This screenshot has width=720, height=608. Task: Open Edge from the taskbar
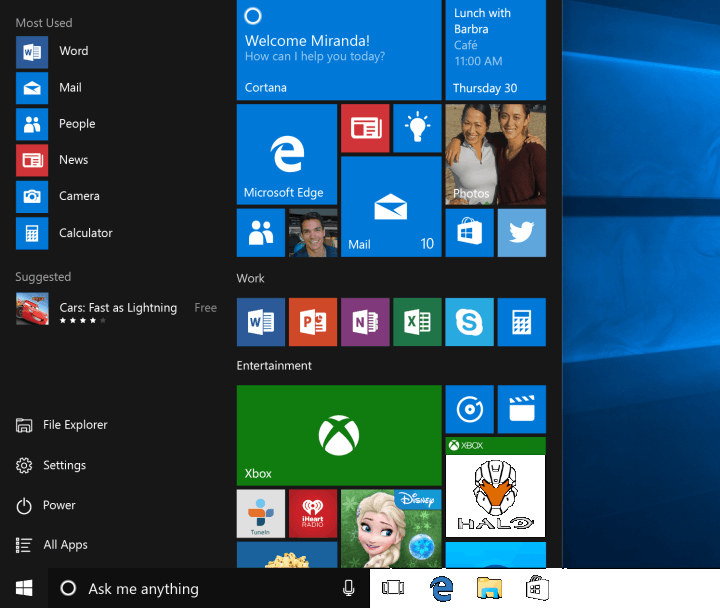(x=441, y=588)
